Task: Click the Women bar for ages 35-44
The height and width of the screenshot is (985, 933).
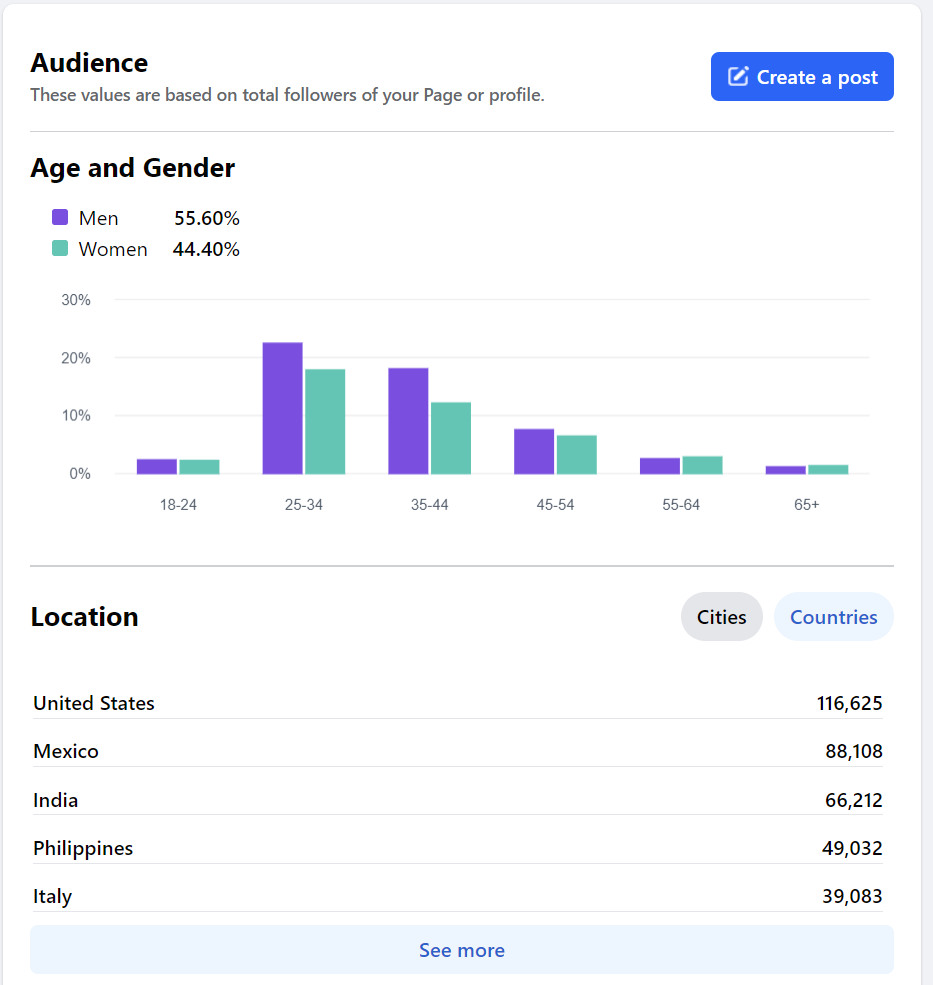Action: pyautogui.click(x=450, y=438)
